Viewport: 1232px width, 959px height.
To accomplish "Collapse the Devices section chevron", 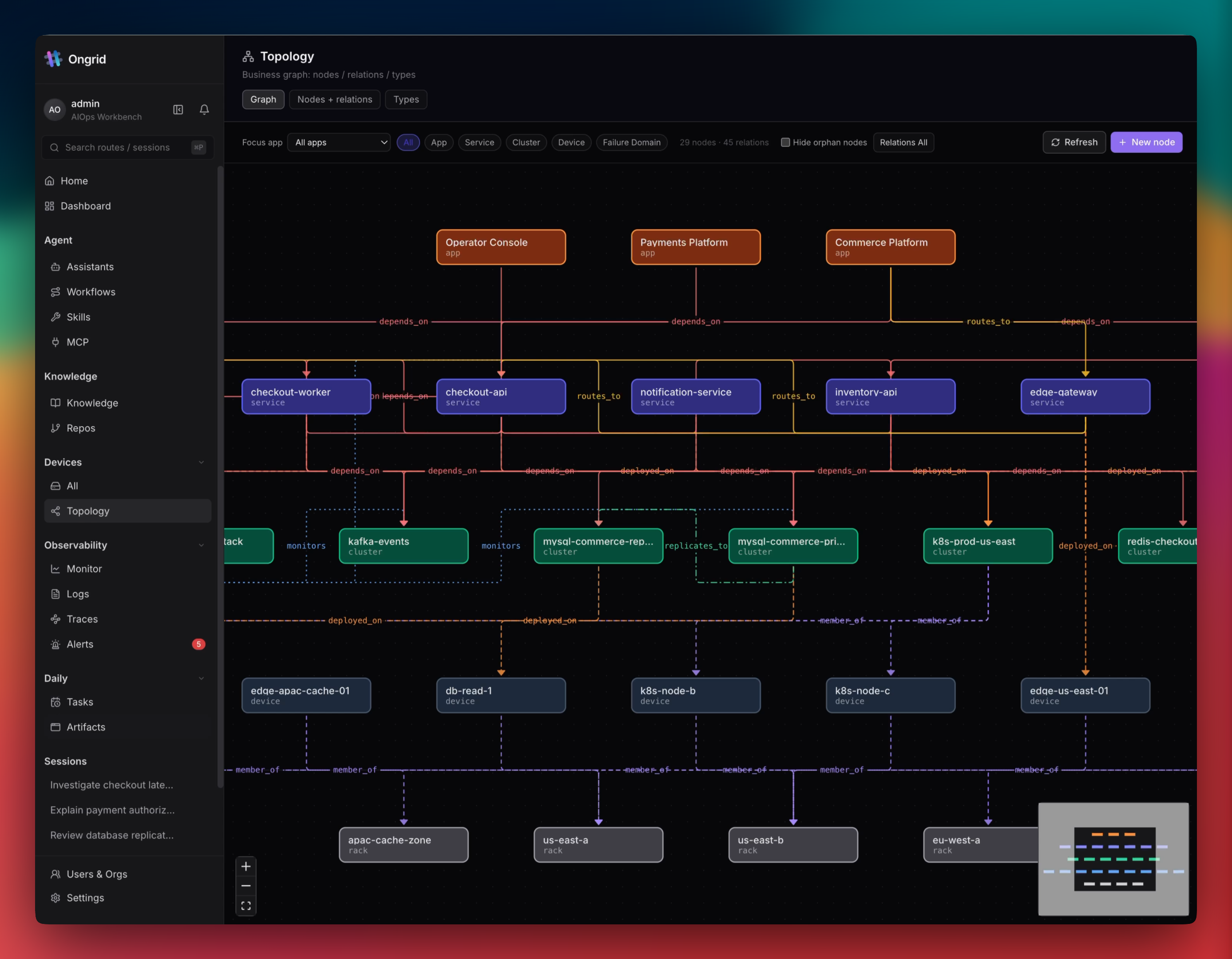I will click(x=202, y=462).
